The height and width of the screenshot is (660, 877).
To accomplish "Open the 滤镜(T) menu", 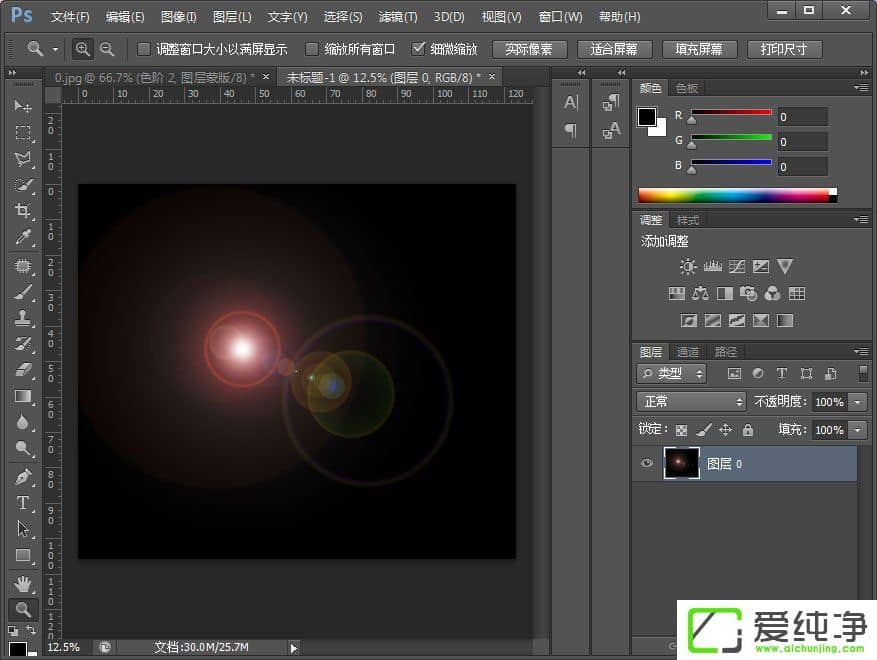I will (398, 17).
